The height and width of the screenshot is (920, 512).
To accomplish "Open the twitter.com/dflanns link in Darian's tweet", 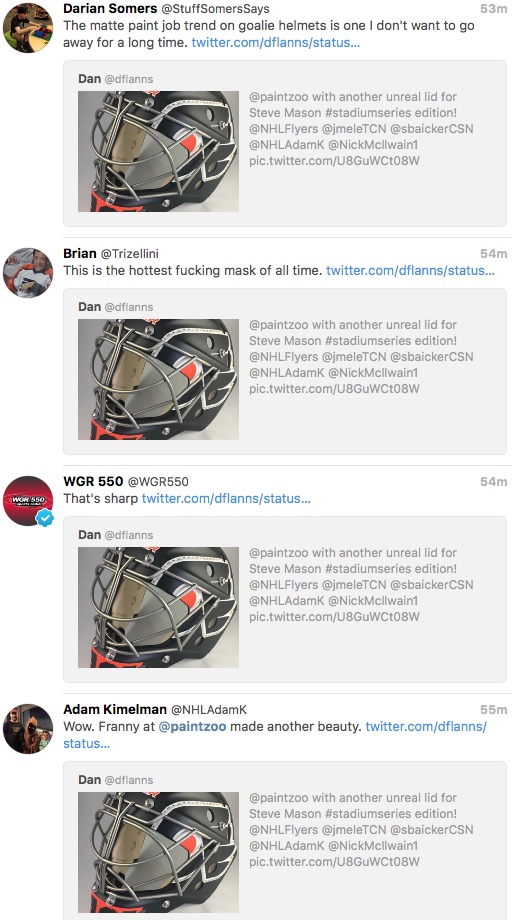I will tap(276, 43).
